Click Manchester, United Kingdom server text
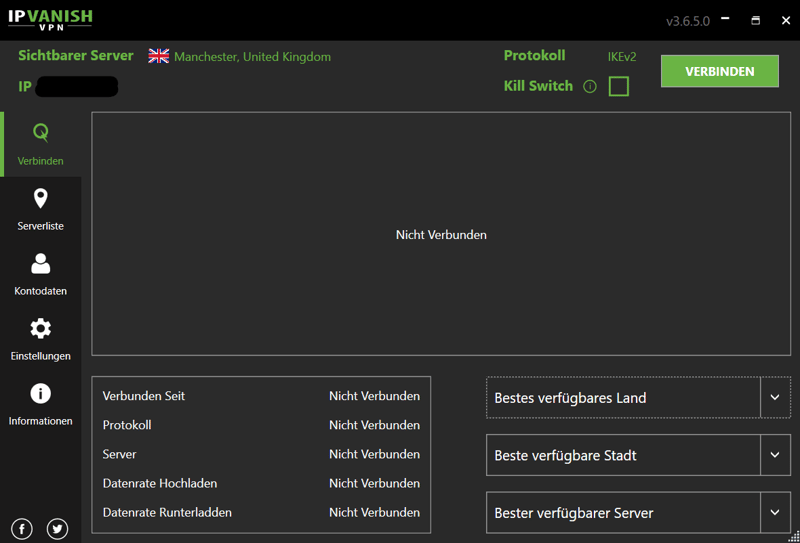The height and width of the screenshot is (543, 800). (252, 57)
